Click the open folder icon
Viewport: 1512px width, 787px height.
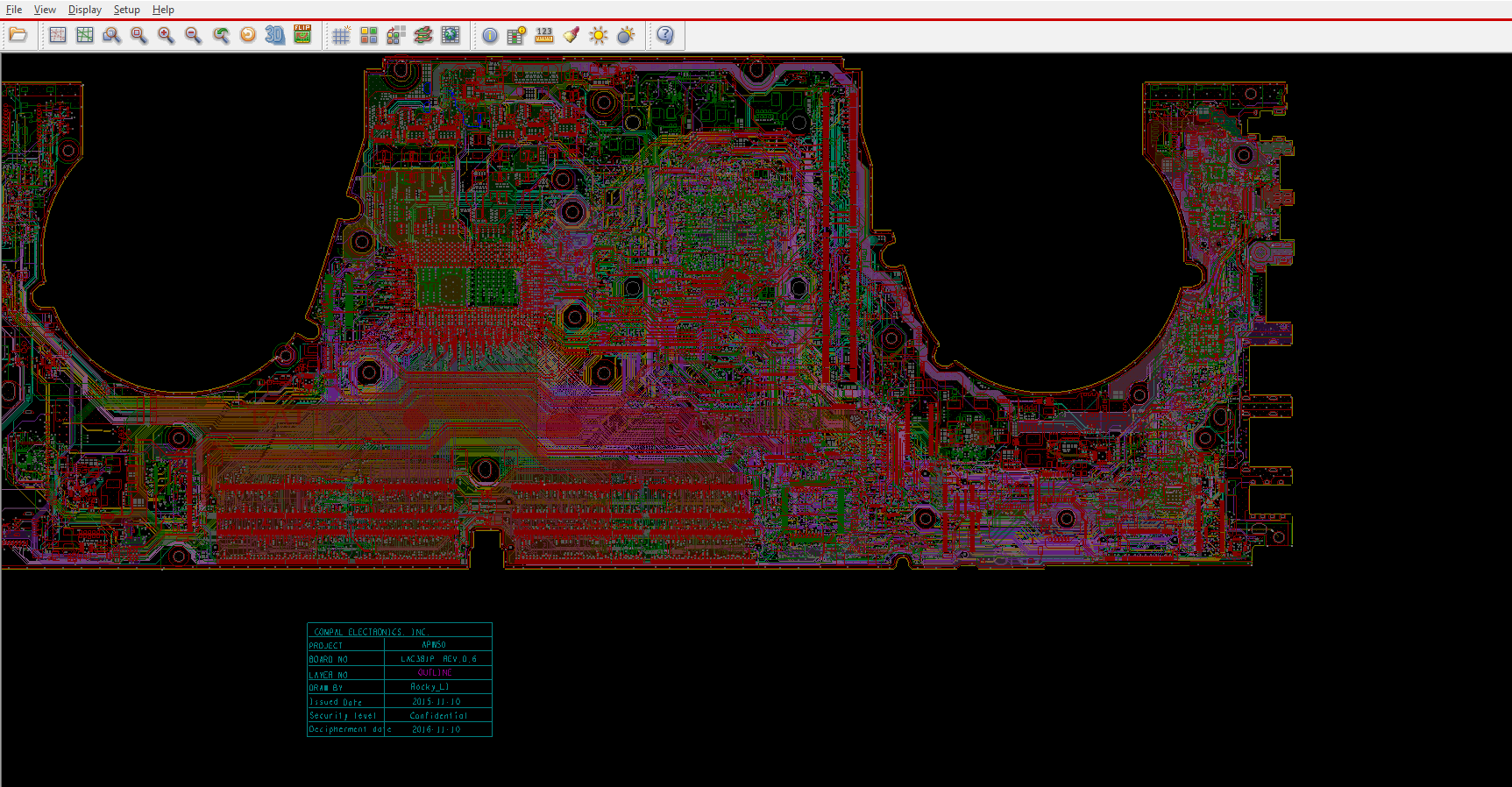point(18,35)
